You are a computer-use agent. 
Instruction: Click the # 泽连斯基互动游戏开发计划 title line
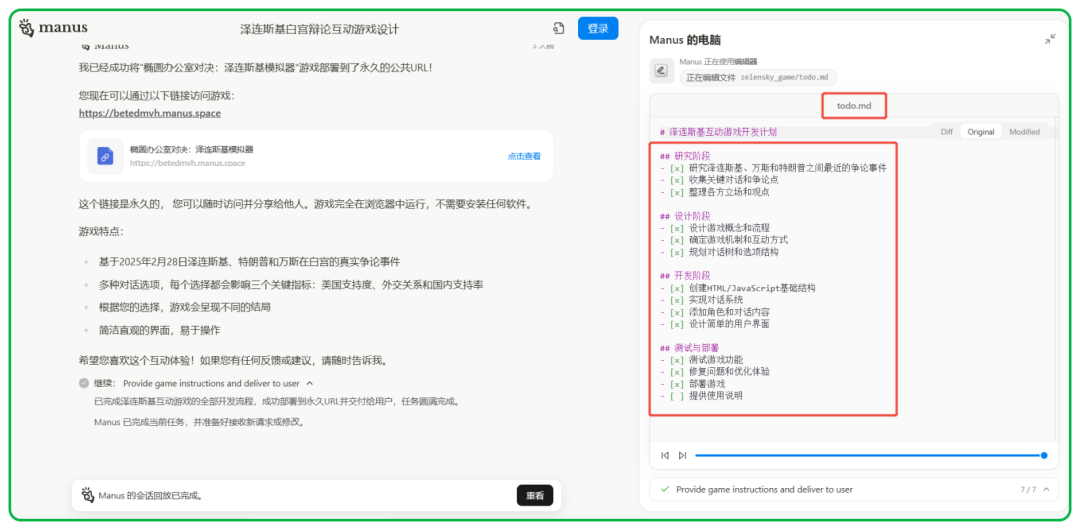(718, 132)
